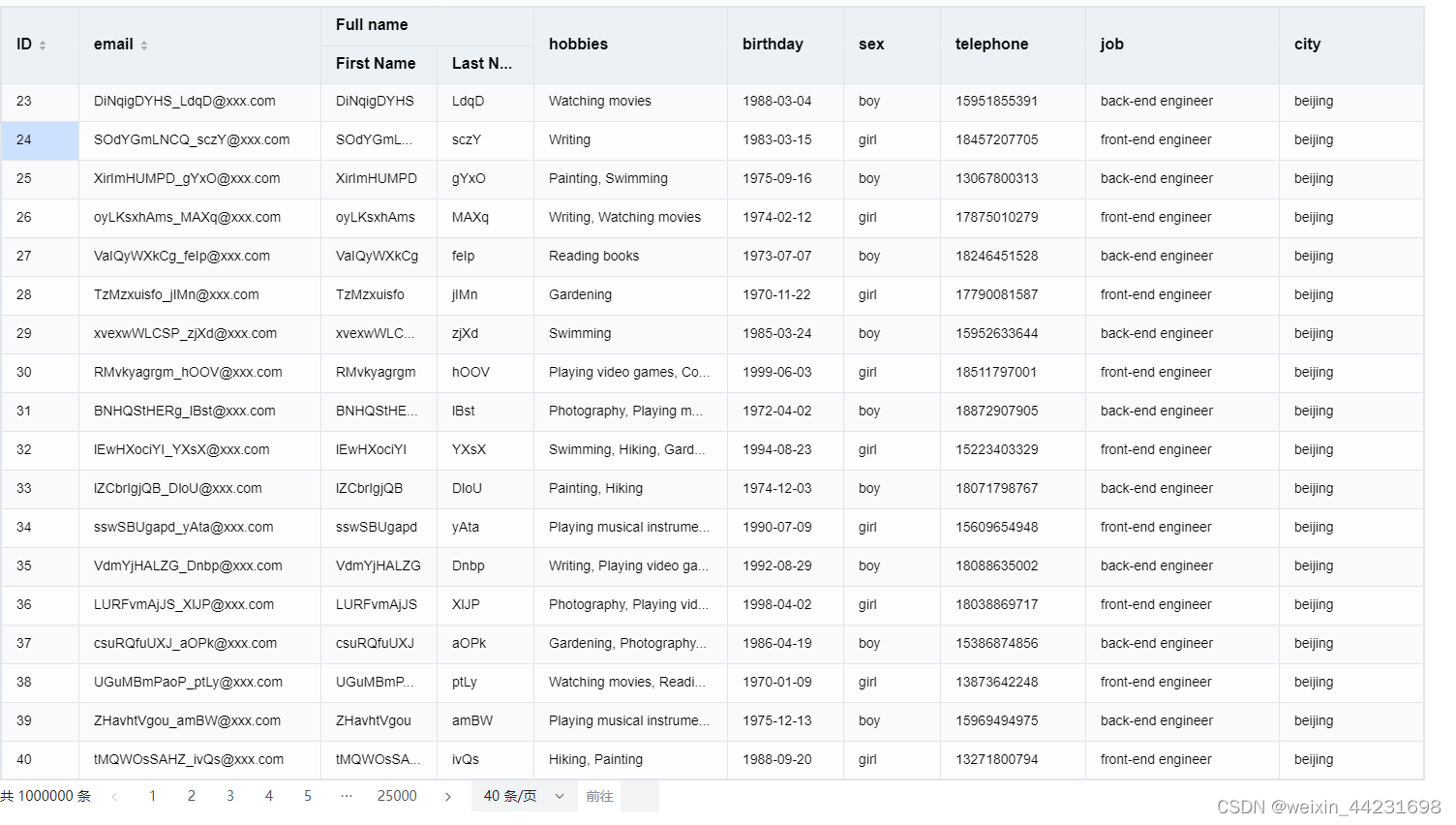Click first name sswSBUgapd

tap(377, 528)
